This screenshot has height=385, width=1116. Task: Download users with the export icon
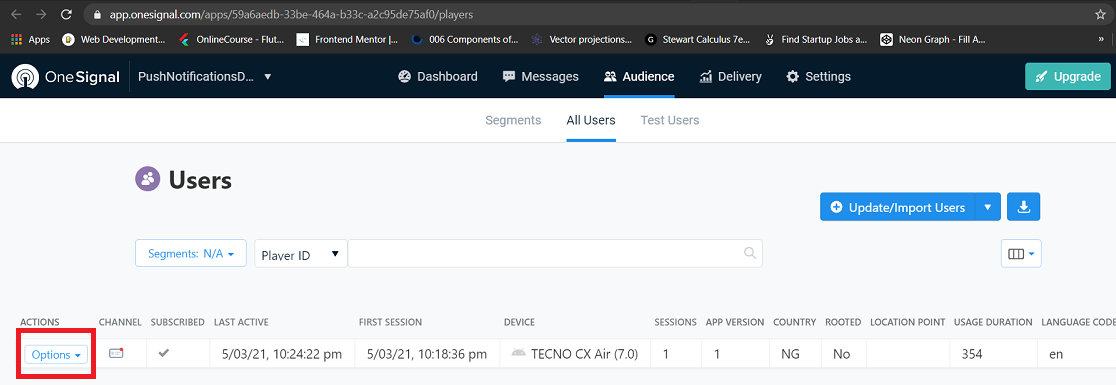pyautogui.click(x=1024, y=207)
